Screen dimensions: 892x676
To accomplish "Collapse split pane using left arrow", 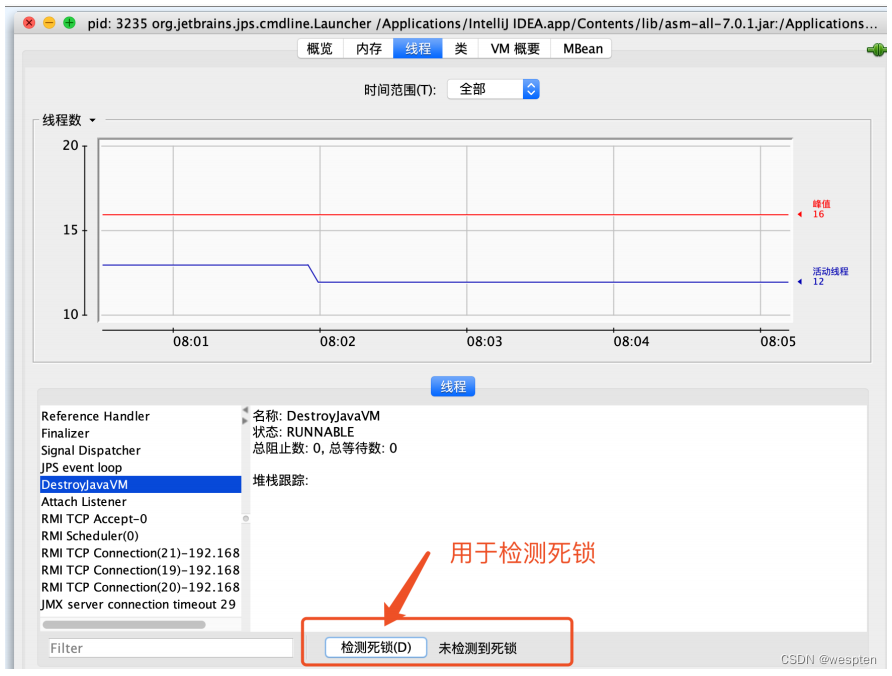I will click(245, 410).
